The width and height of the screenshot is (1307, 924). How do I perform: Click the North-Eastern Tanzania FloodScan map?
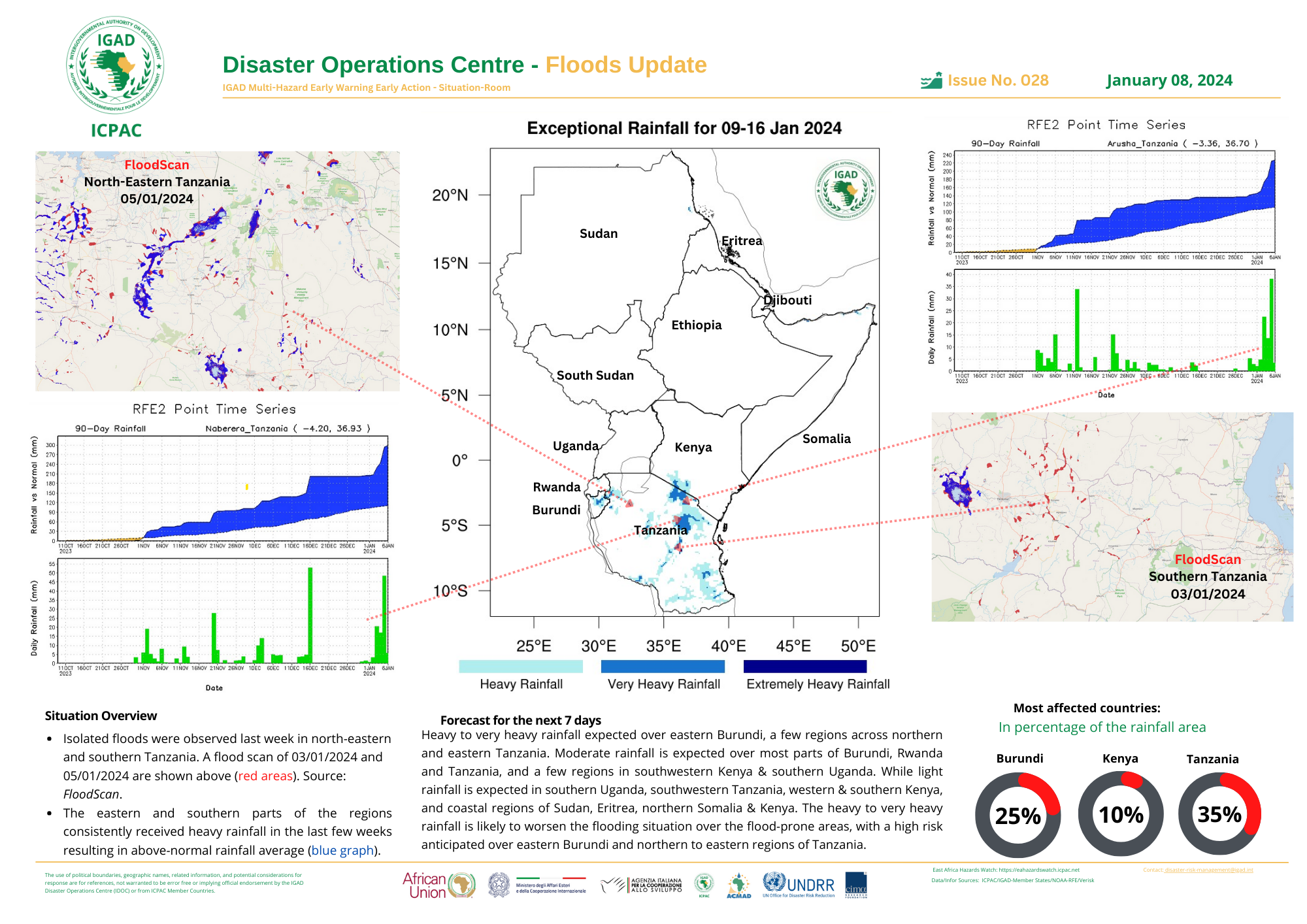click(x=217, y=271)
